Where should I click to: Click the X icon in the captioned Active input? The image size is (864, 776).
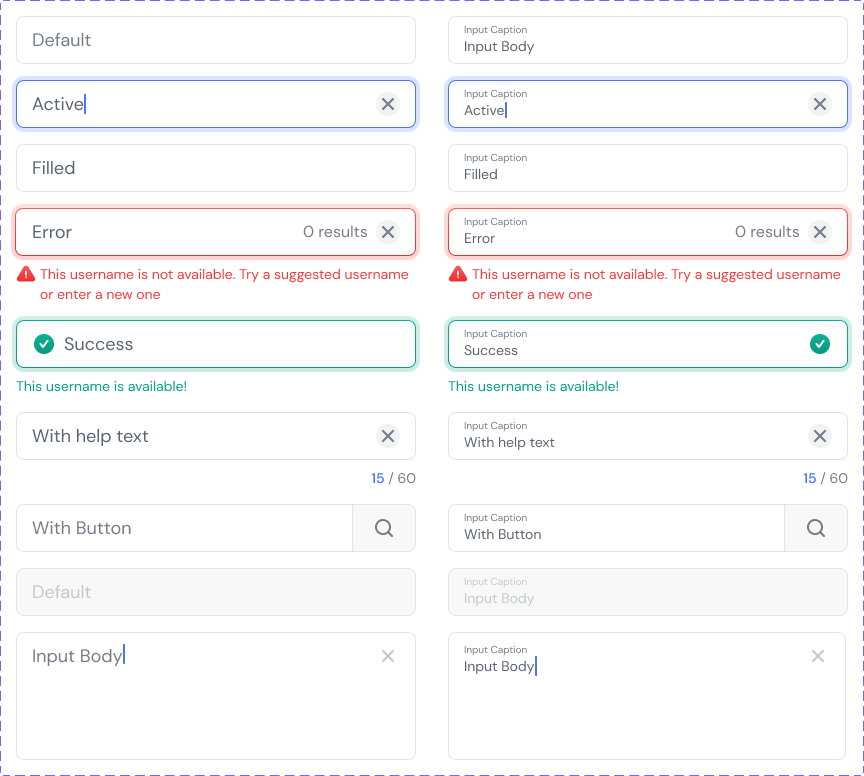(820, 104)
